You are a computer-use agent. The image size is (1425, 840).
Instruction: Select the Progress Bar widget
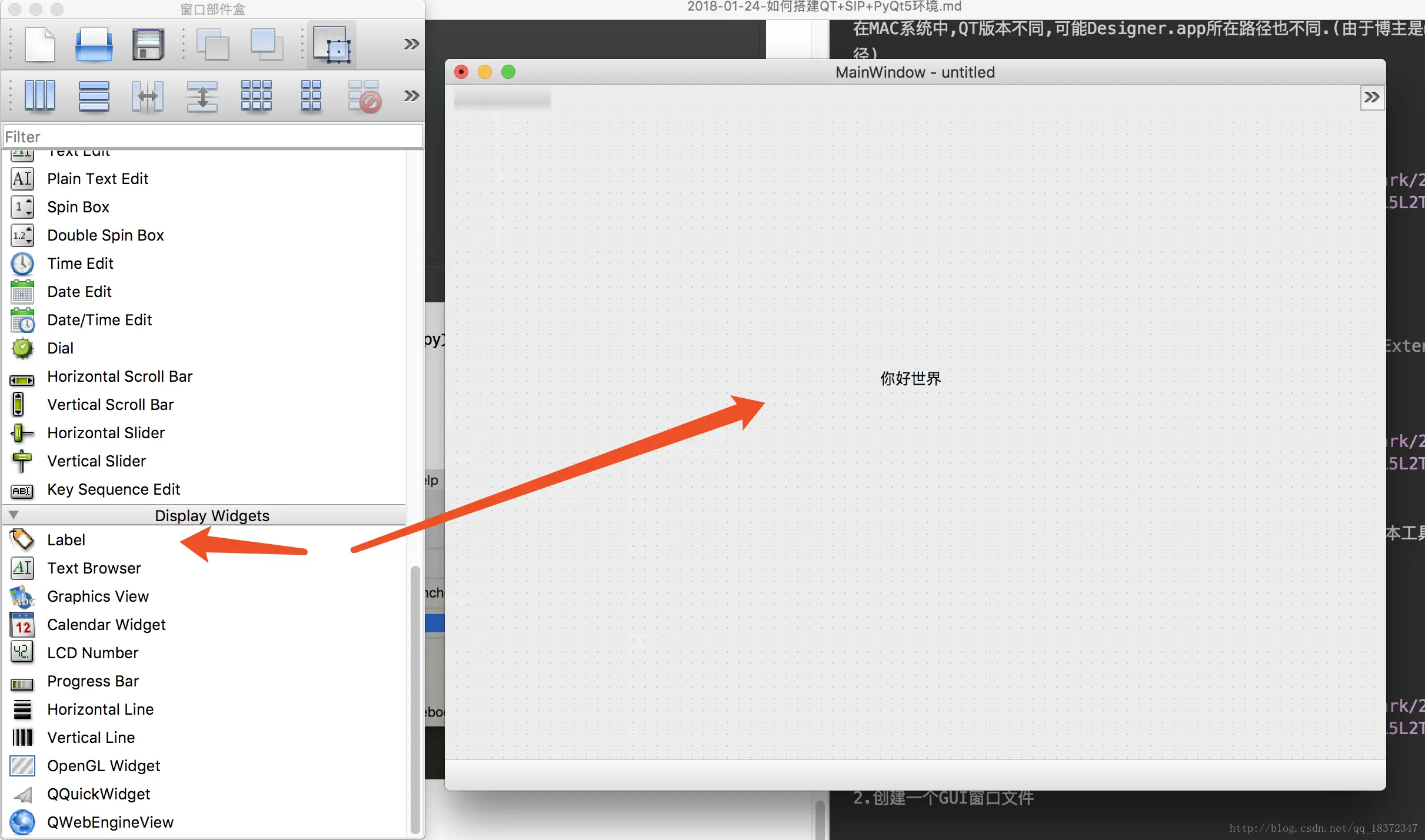coord(92,681)
